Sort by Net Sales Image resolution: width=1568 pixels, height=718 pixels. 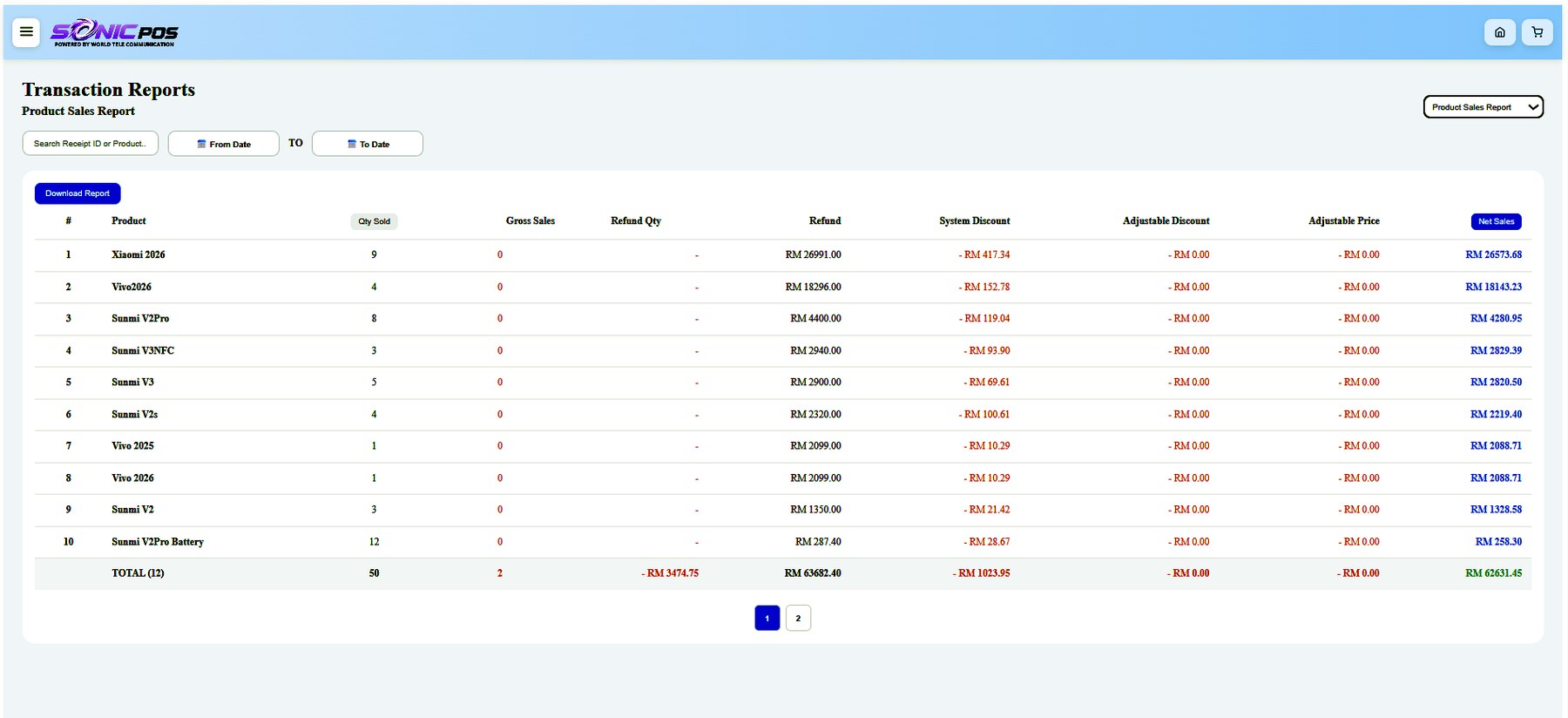(1496, 221)
